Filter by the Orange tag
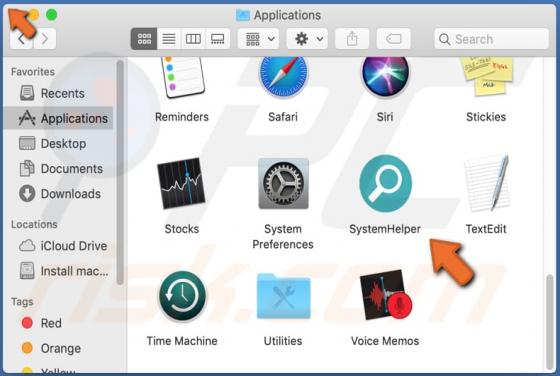Image resolution: width=560 pixels, height=376 pixels. [58, 348]
